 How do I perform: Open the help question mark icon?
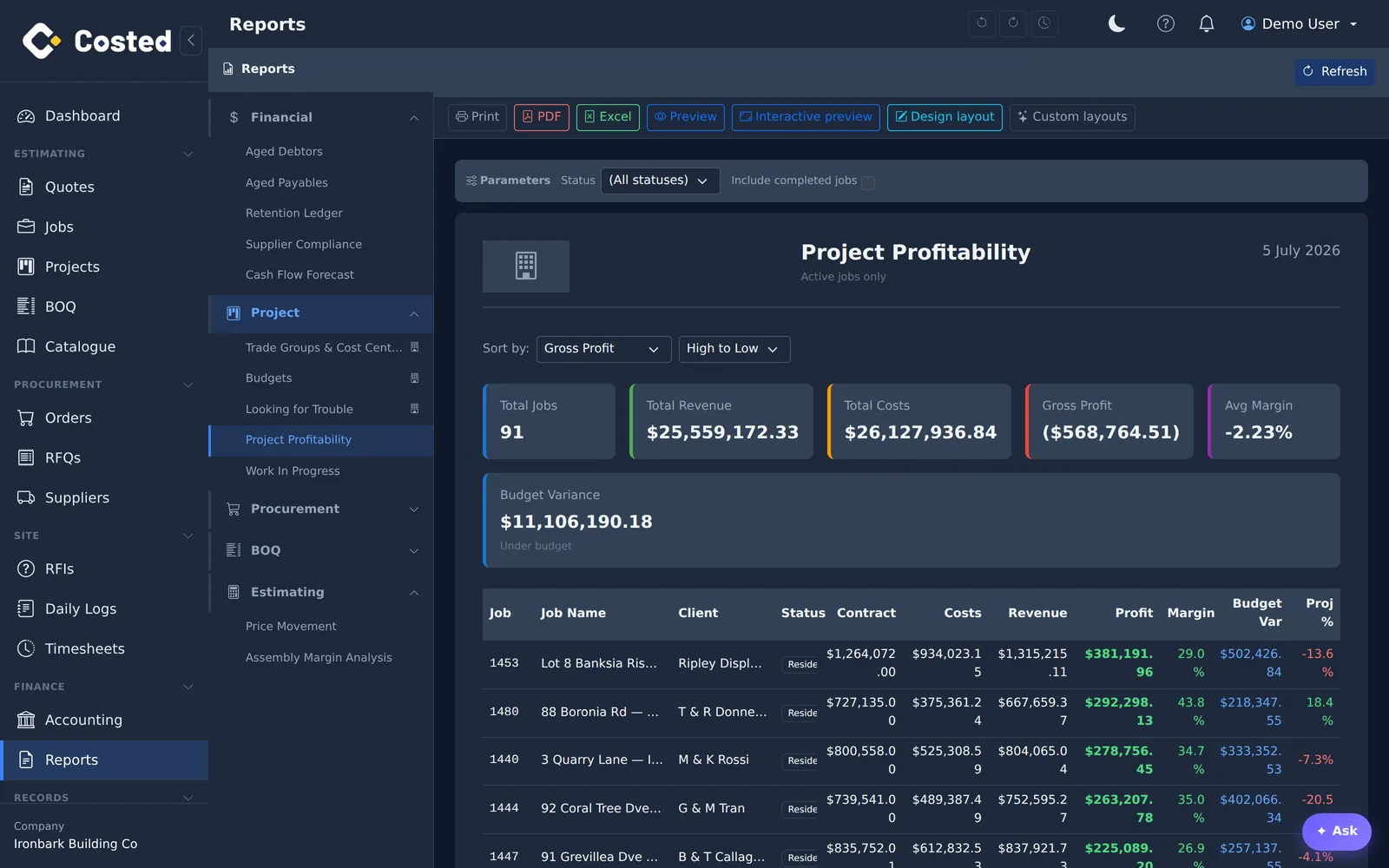1166,23
